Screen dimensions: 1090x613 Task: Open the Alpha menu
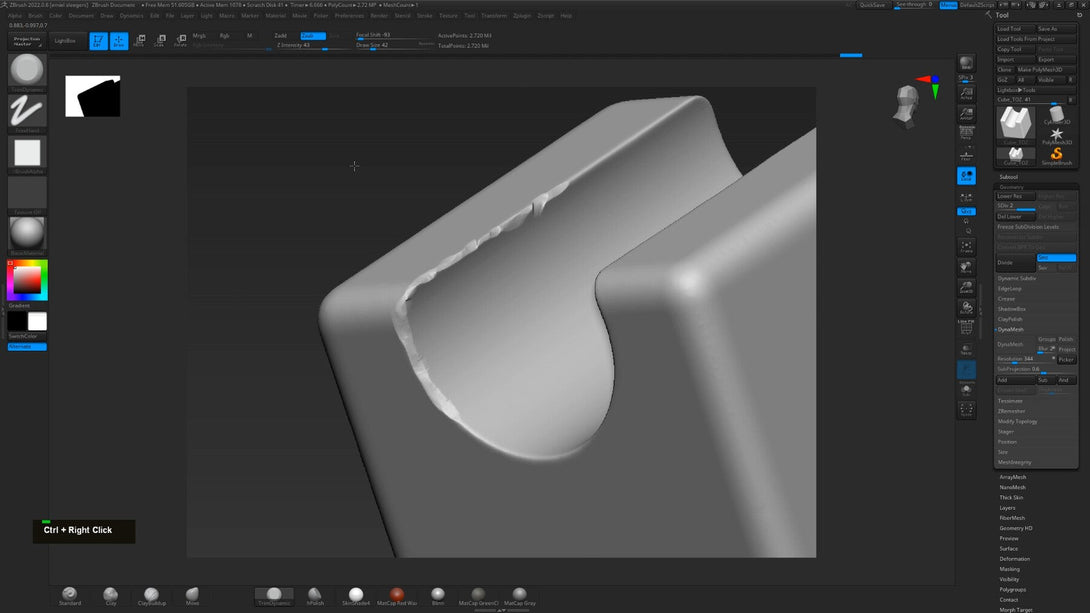tap(14, 15)
